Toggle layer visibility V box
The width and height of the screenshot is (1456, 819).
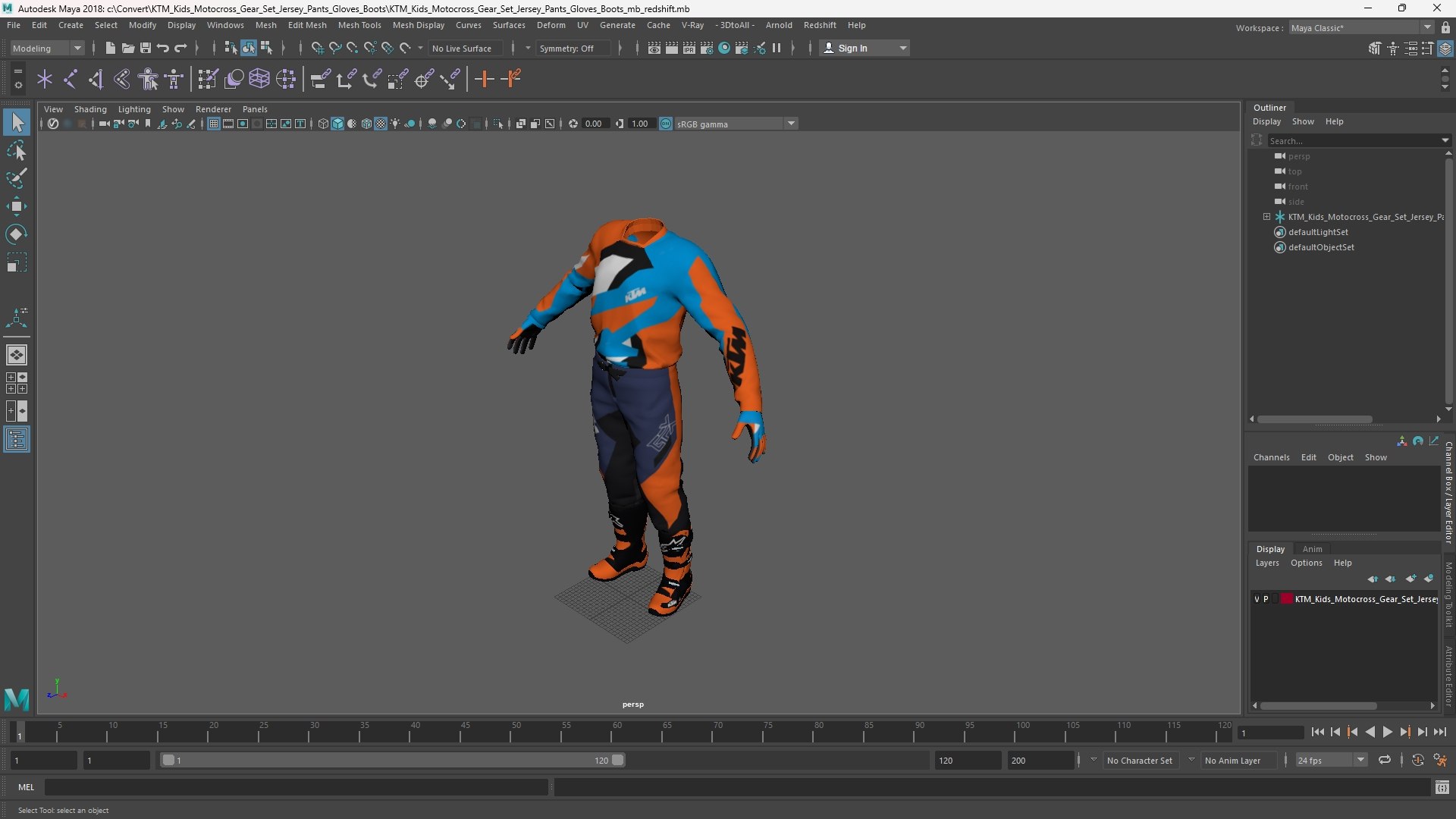click(x=1257, y=599)
